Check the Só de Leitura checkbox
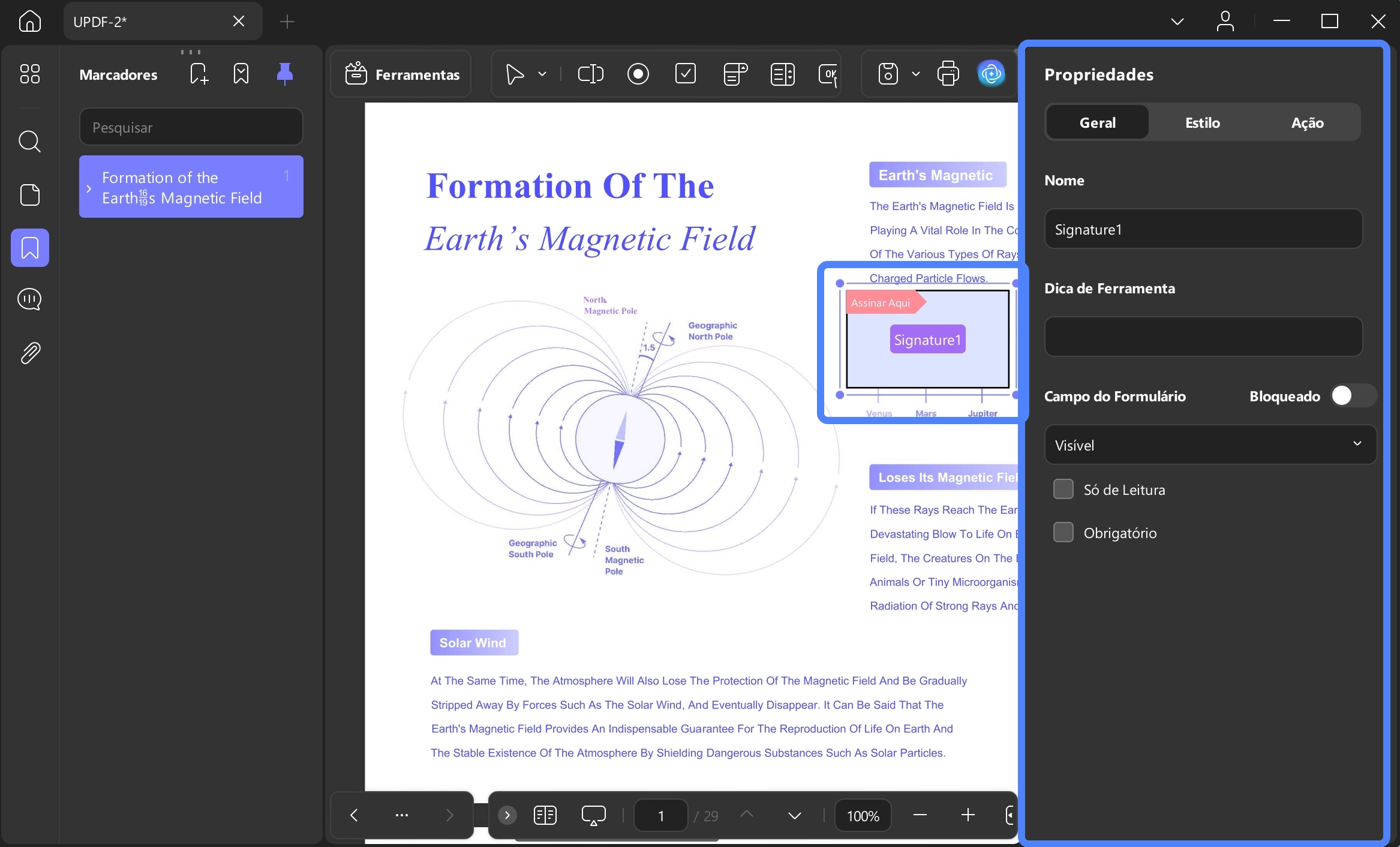Viewport: 1400px width, 847px height. [1063, 489]
